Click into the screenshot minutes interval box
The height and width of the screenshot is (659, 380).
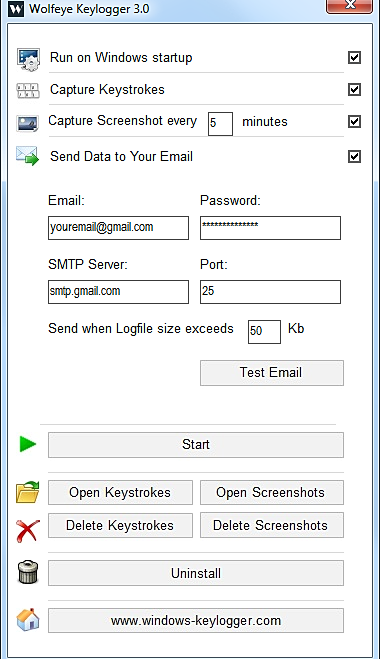click(x=220, y=124)
